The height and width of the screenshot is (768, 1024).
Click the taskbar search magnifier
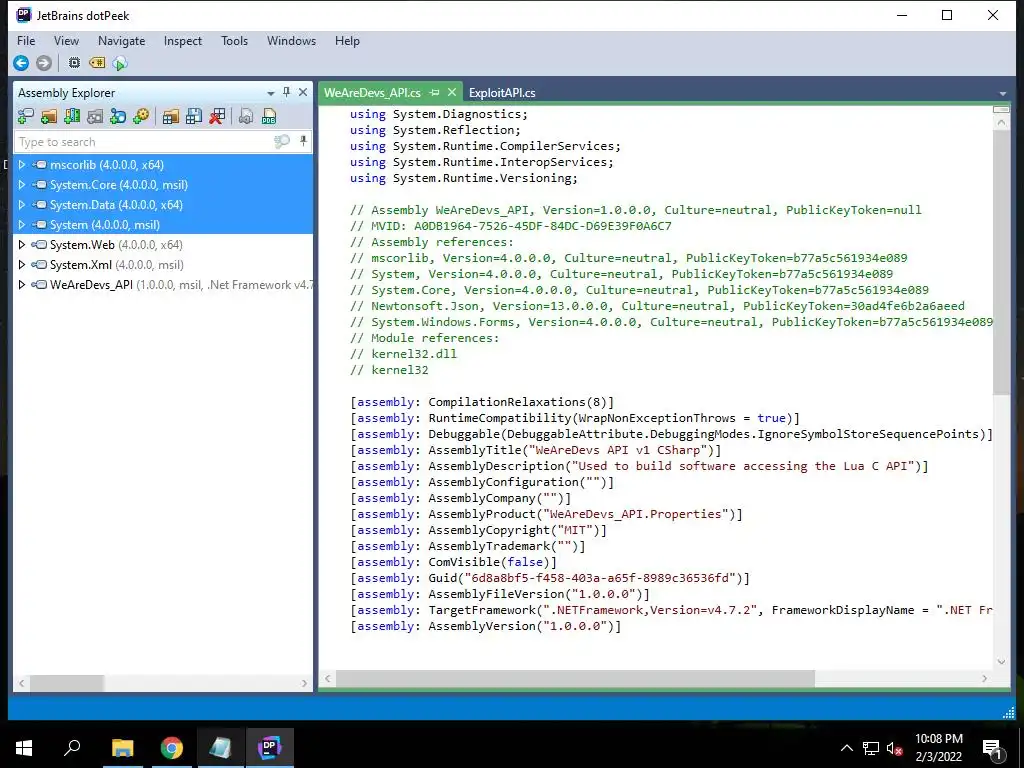coord(72,748)
